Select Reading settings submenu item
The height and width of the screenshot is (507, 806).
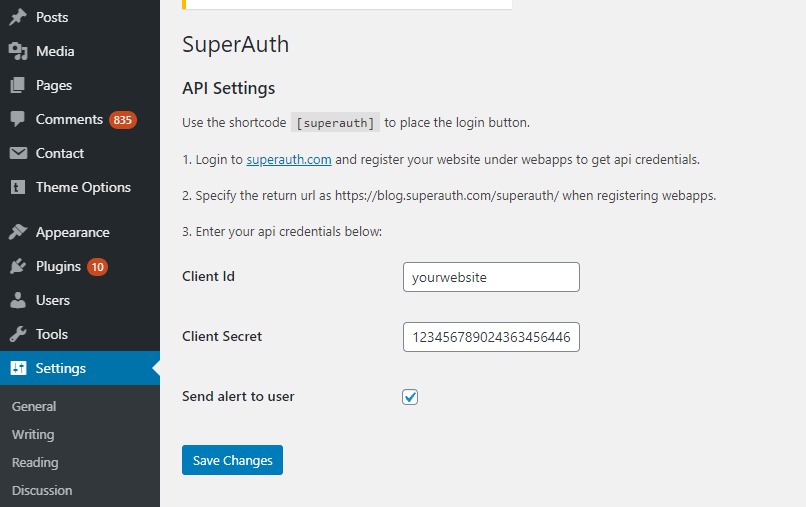click(x=35, y=462)
